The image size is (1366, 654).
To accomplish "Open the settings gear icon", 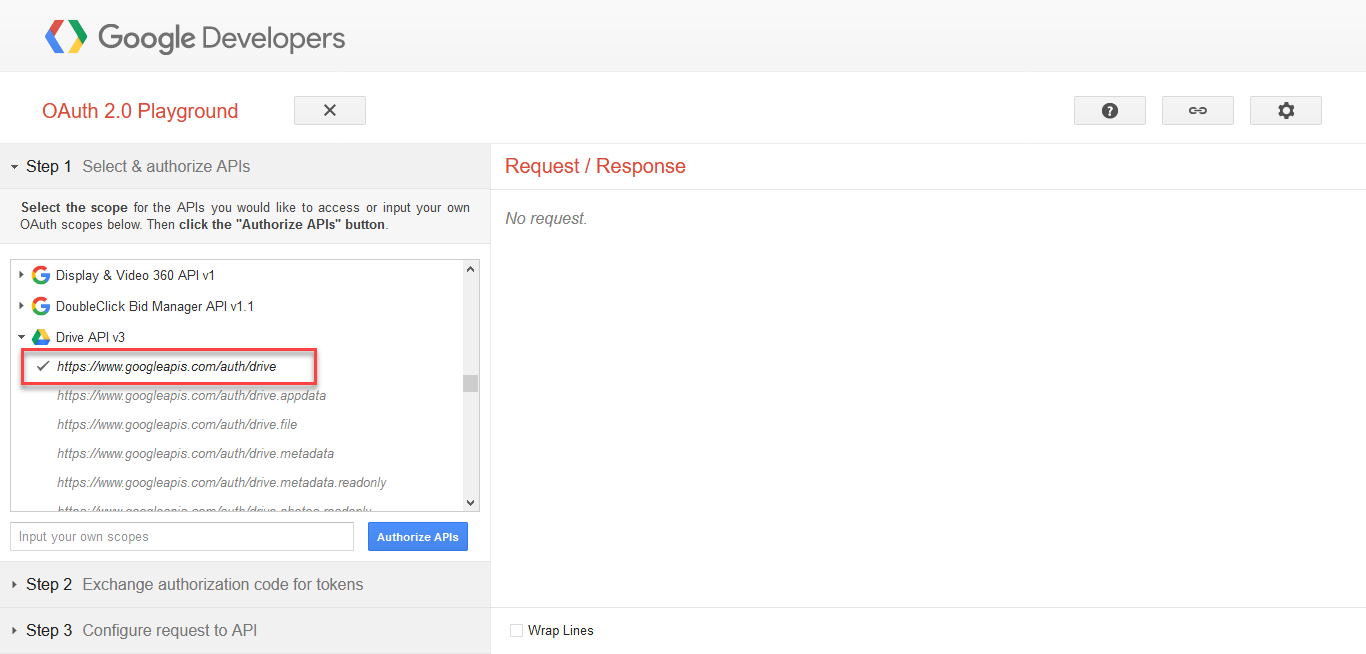I will 1285,111.
